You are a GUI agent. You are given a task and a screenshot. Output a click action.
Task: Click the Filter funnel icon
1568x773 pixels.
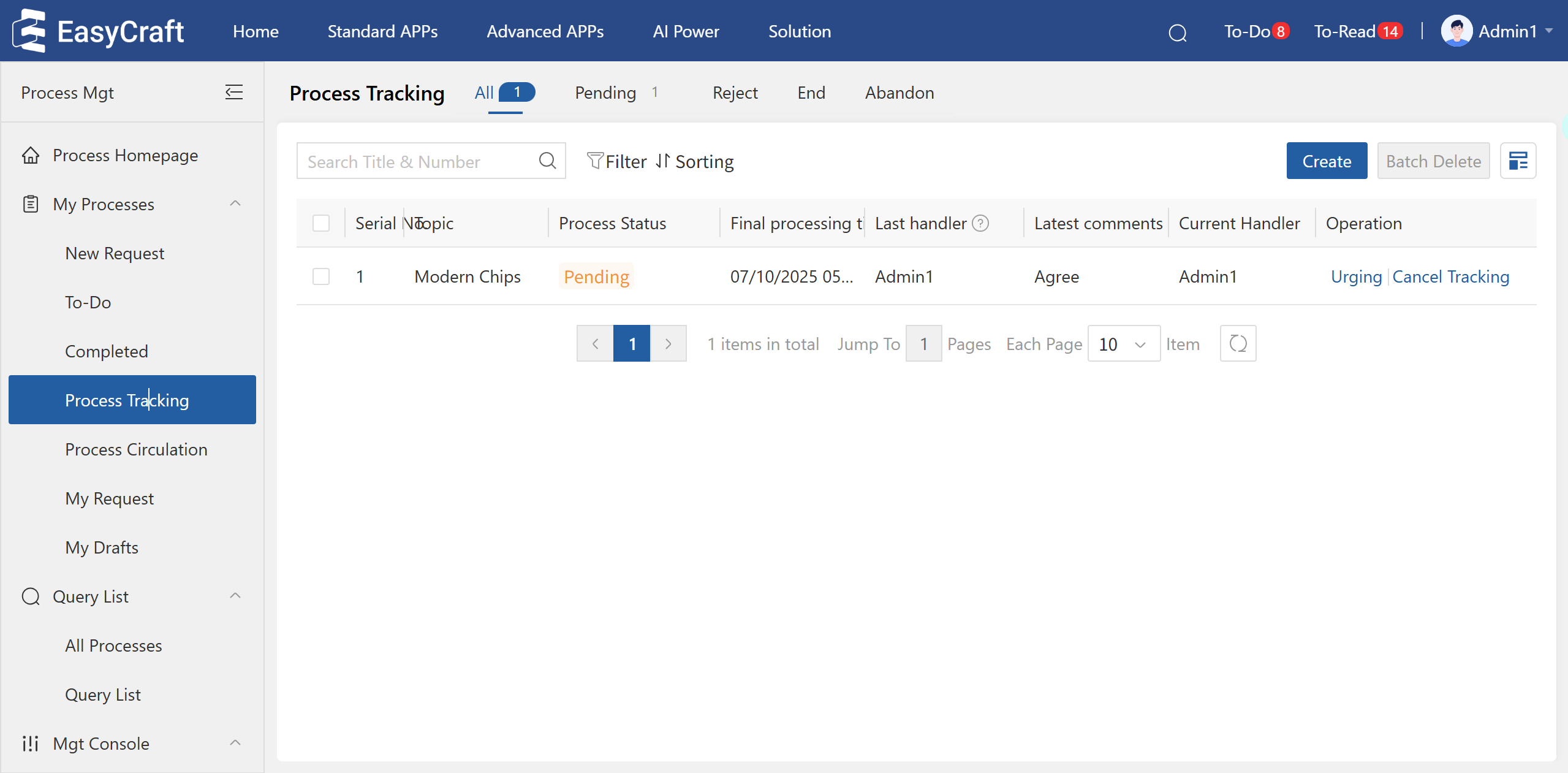(x=594, y=161)
